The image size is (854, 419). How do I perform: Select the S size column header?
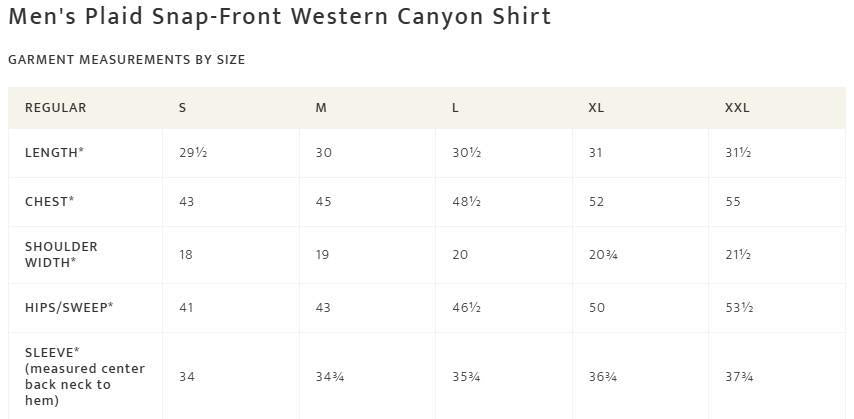point(182,108)
